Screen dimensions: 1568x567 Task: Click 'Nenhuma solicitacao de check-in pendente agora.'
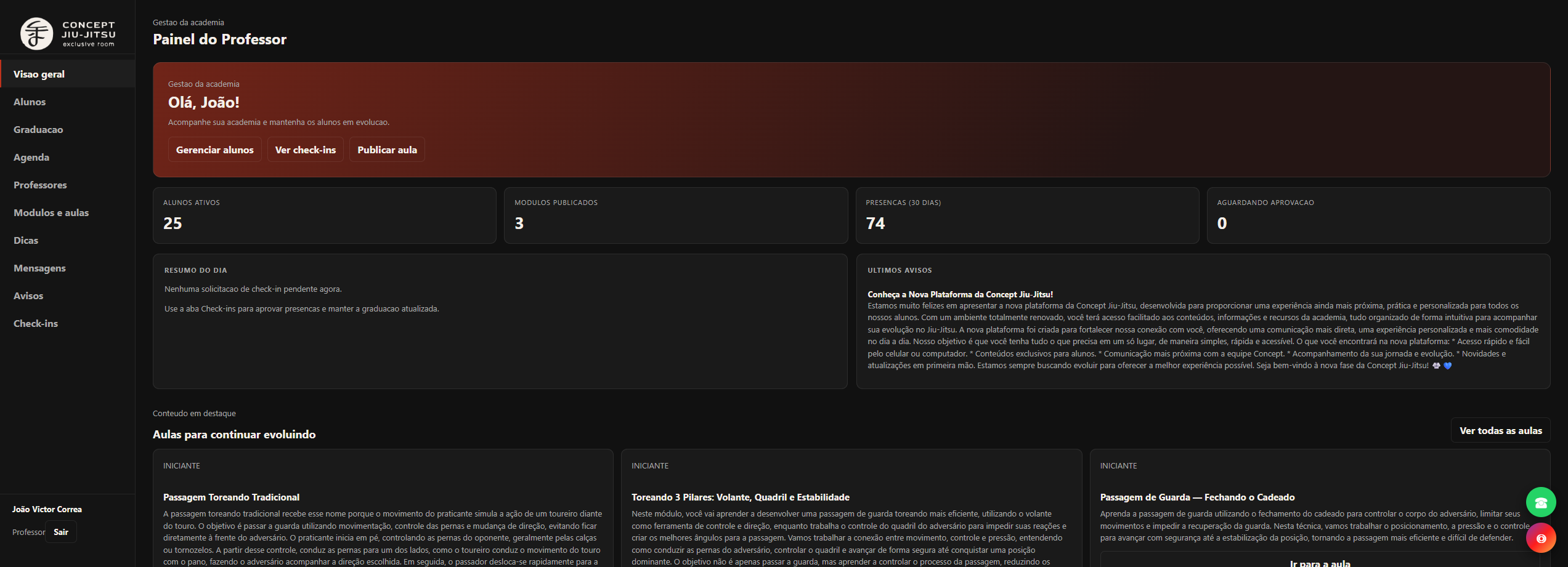coord(253,289)
